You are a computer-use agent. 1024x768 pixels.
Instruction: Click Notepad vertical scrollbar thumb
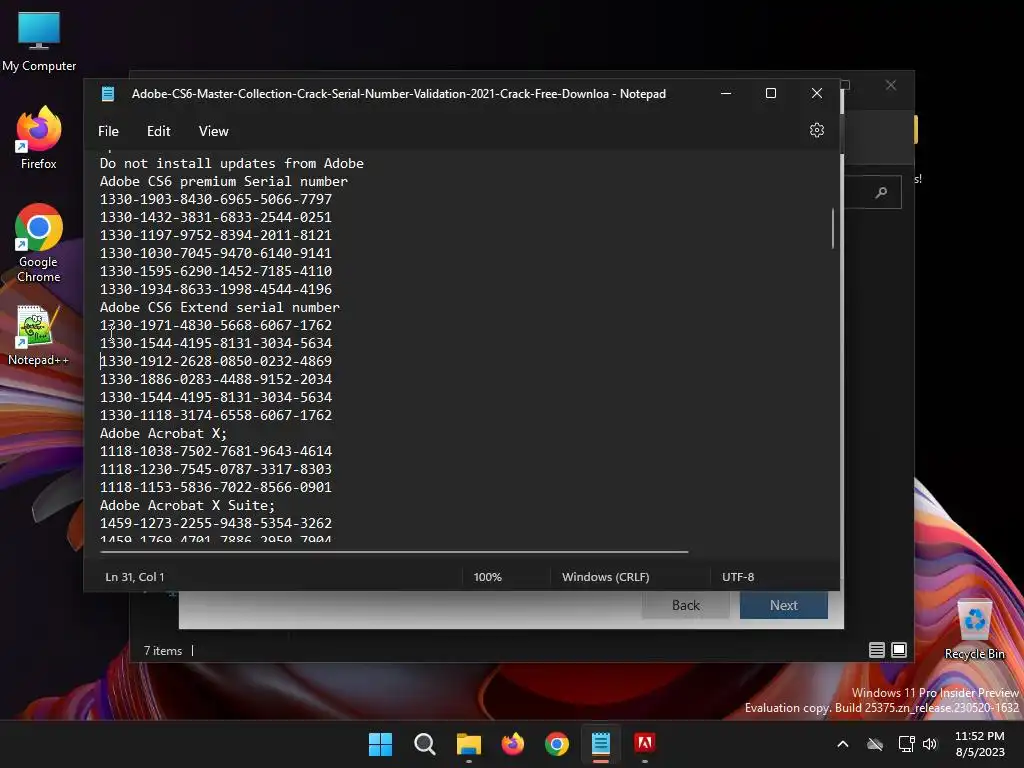pos(833,228)
